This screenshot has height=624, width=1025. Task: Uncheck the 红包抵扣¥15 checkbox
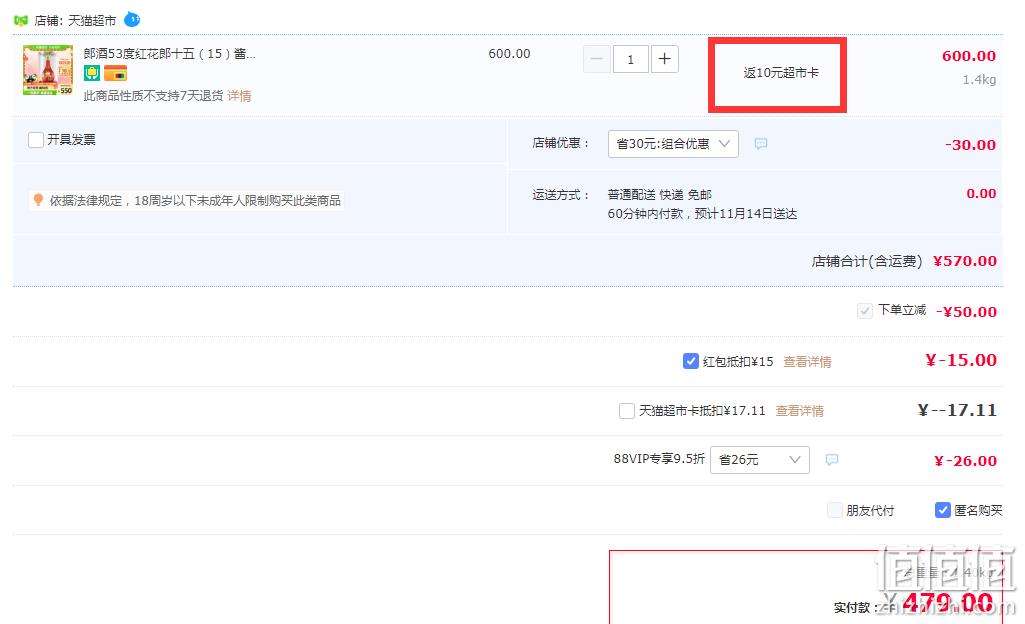pos(691,361)
